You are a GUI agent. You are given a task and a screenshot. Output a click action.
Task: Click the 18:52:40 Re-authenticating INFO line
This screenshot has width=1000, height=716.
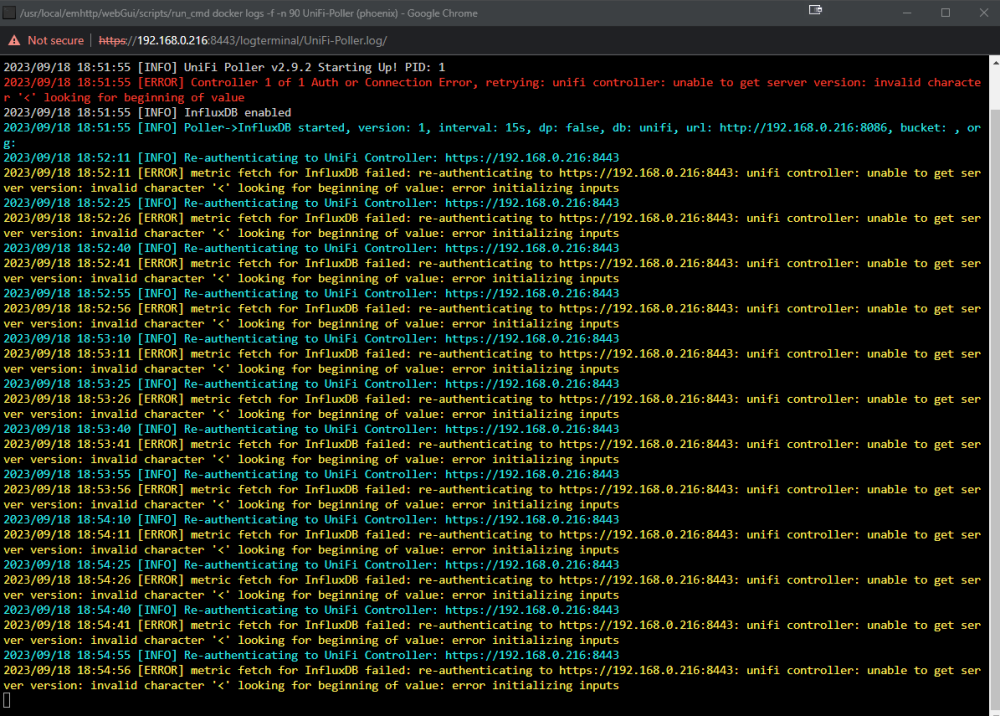(x=311, y=248)
